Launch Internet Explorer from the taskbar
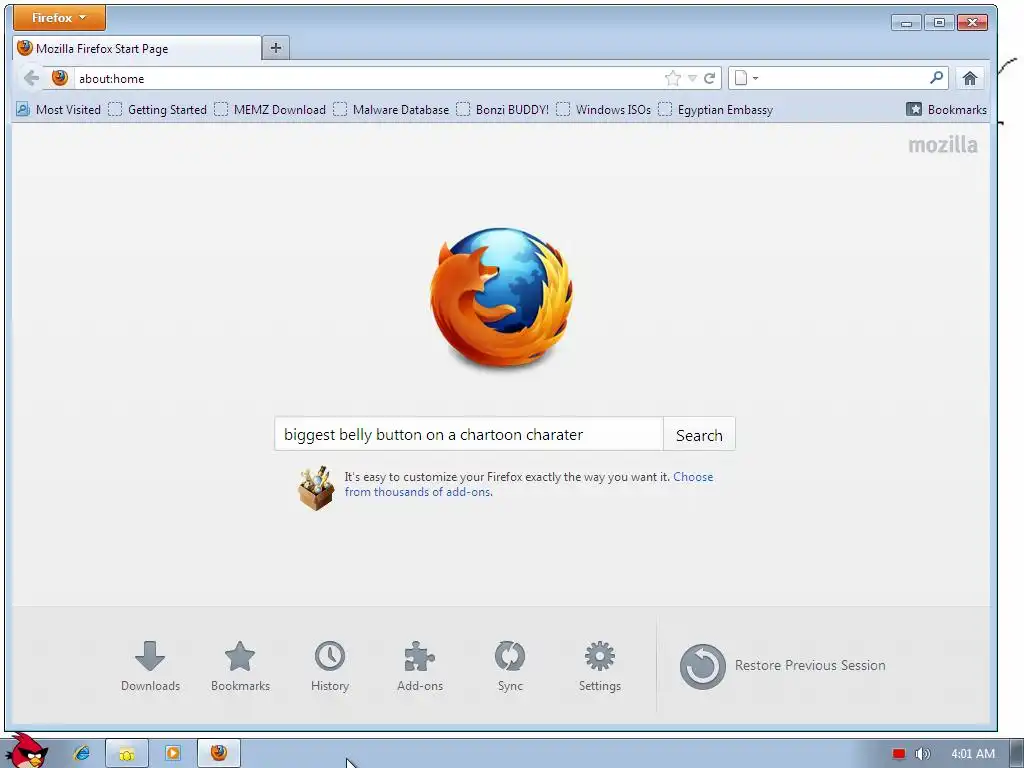Screen dimensions: 1024x768 pos(82,753)
